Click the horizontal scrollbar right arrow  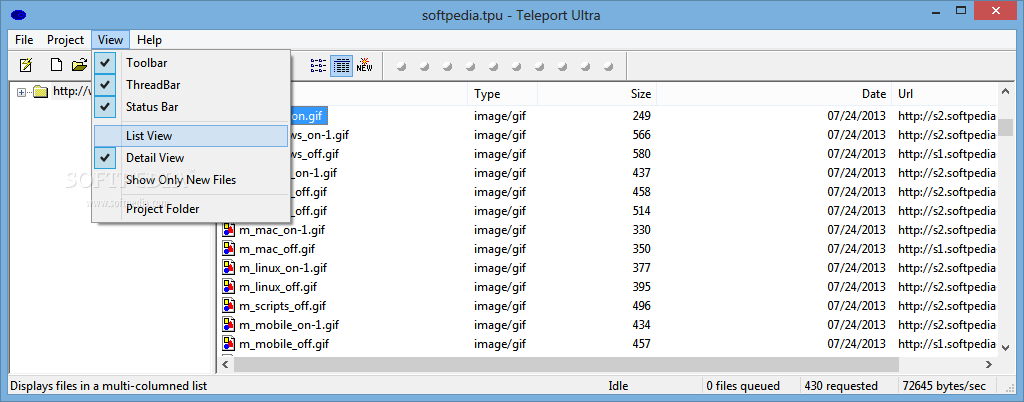point(989,365)
